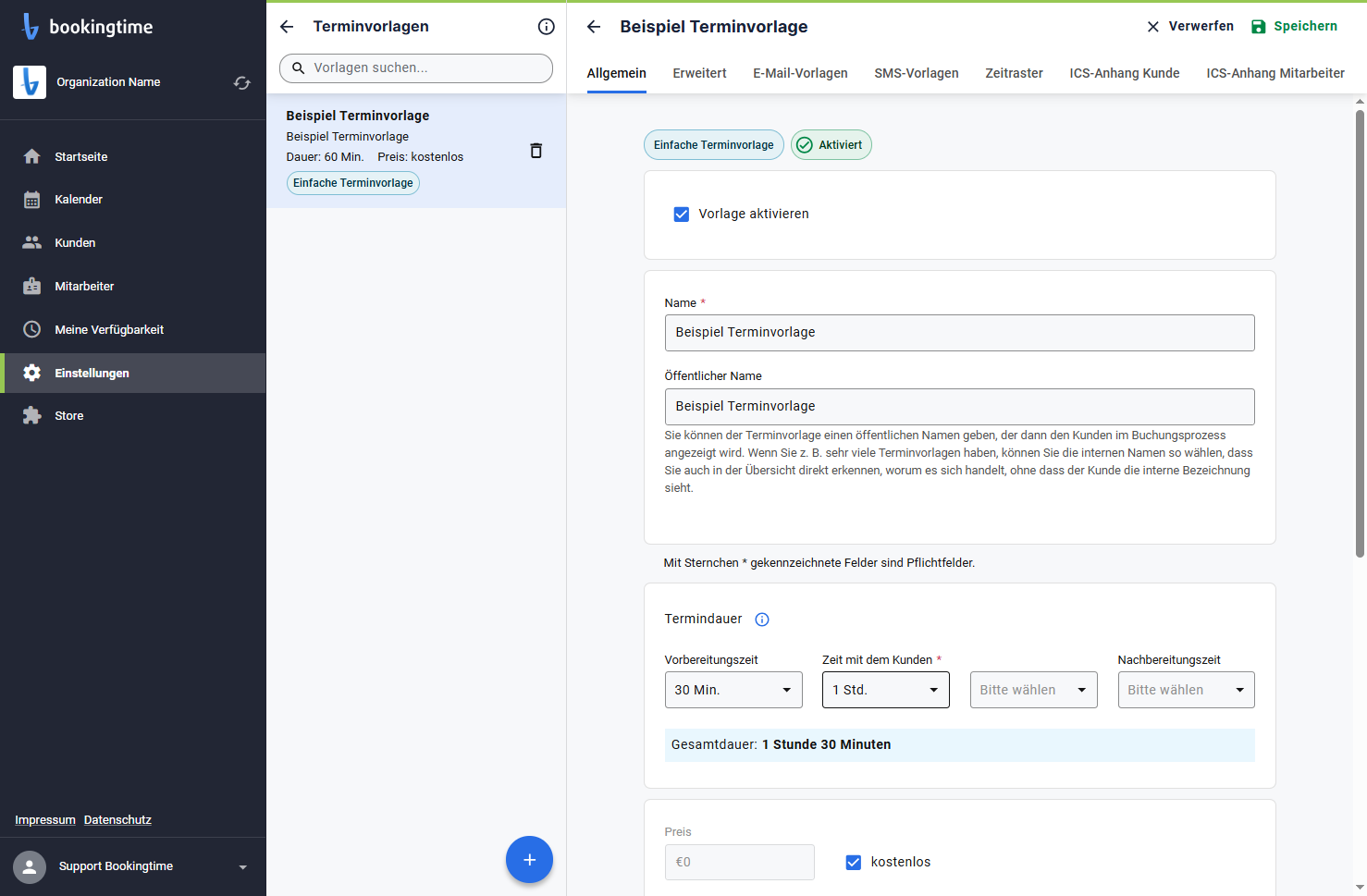
Task: Show Terminvorlagen info icon
Action: 547,27
